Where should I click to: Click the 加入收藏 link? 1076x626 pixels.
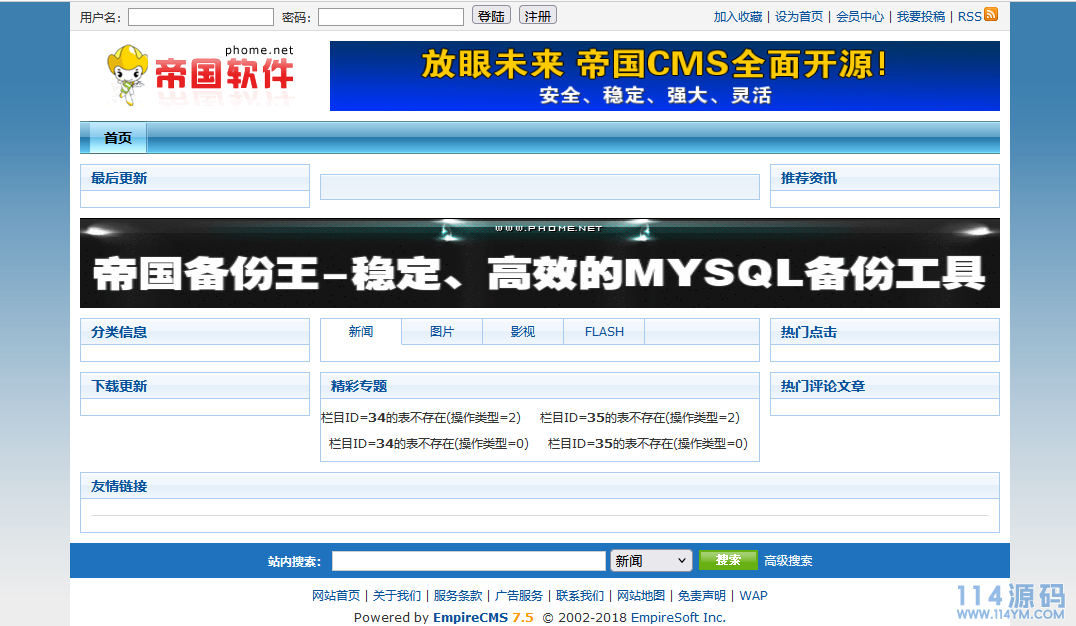click(738, 16)
